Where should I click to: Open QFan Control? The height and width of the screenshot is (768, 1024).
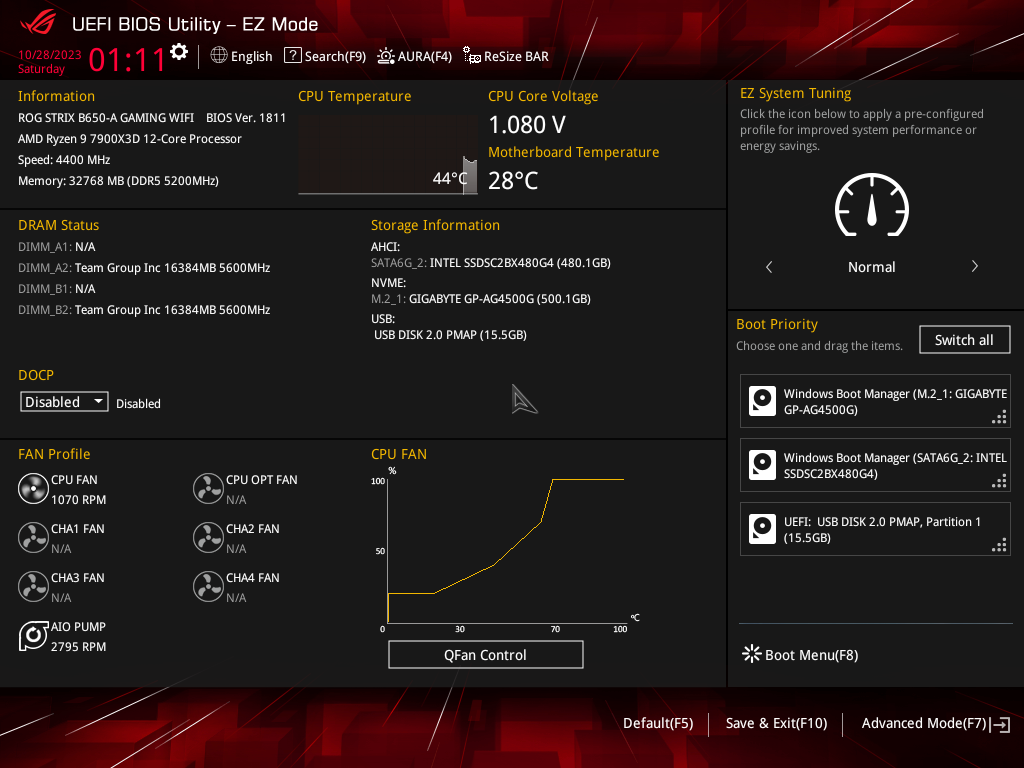485,654
